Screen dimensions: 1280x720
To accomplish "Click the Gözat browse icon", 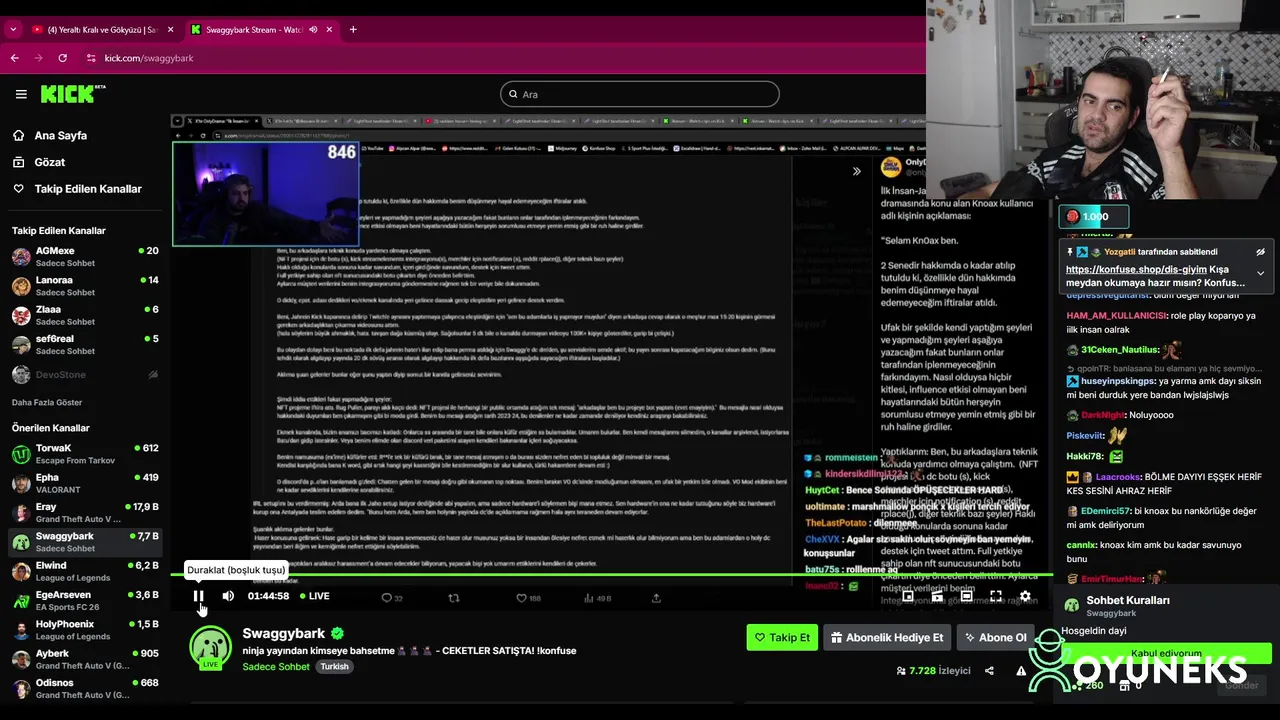I will coord(18,162).
